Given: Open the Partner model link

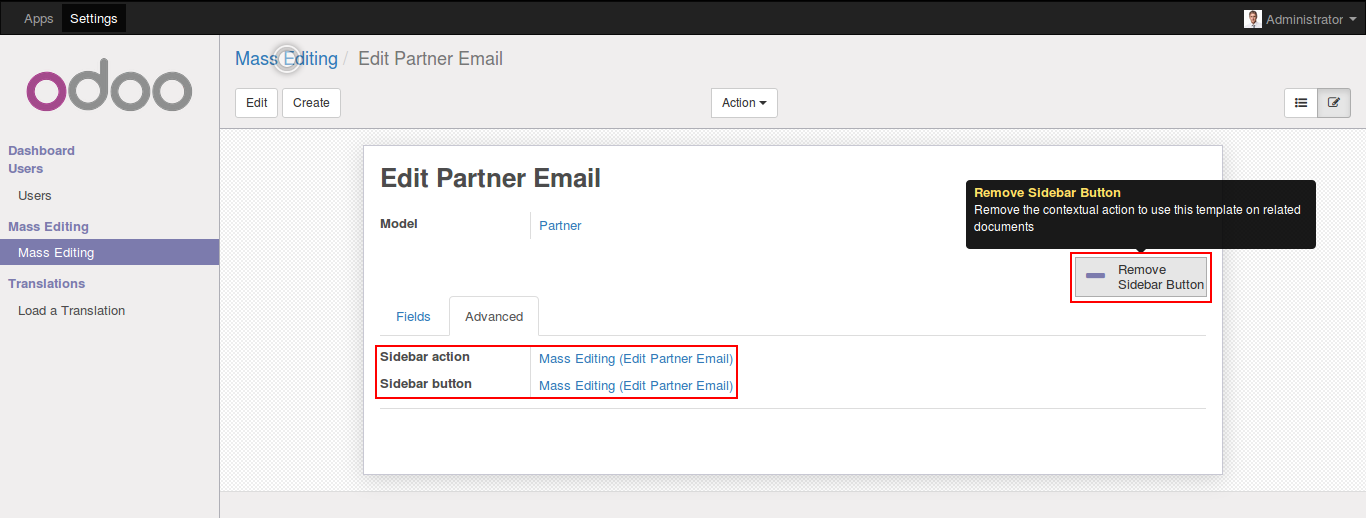Looking at the screenshot, I should (x=560, y=226).
